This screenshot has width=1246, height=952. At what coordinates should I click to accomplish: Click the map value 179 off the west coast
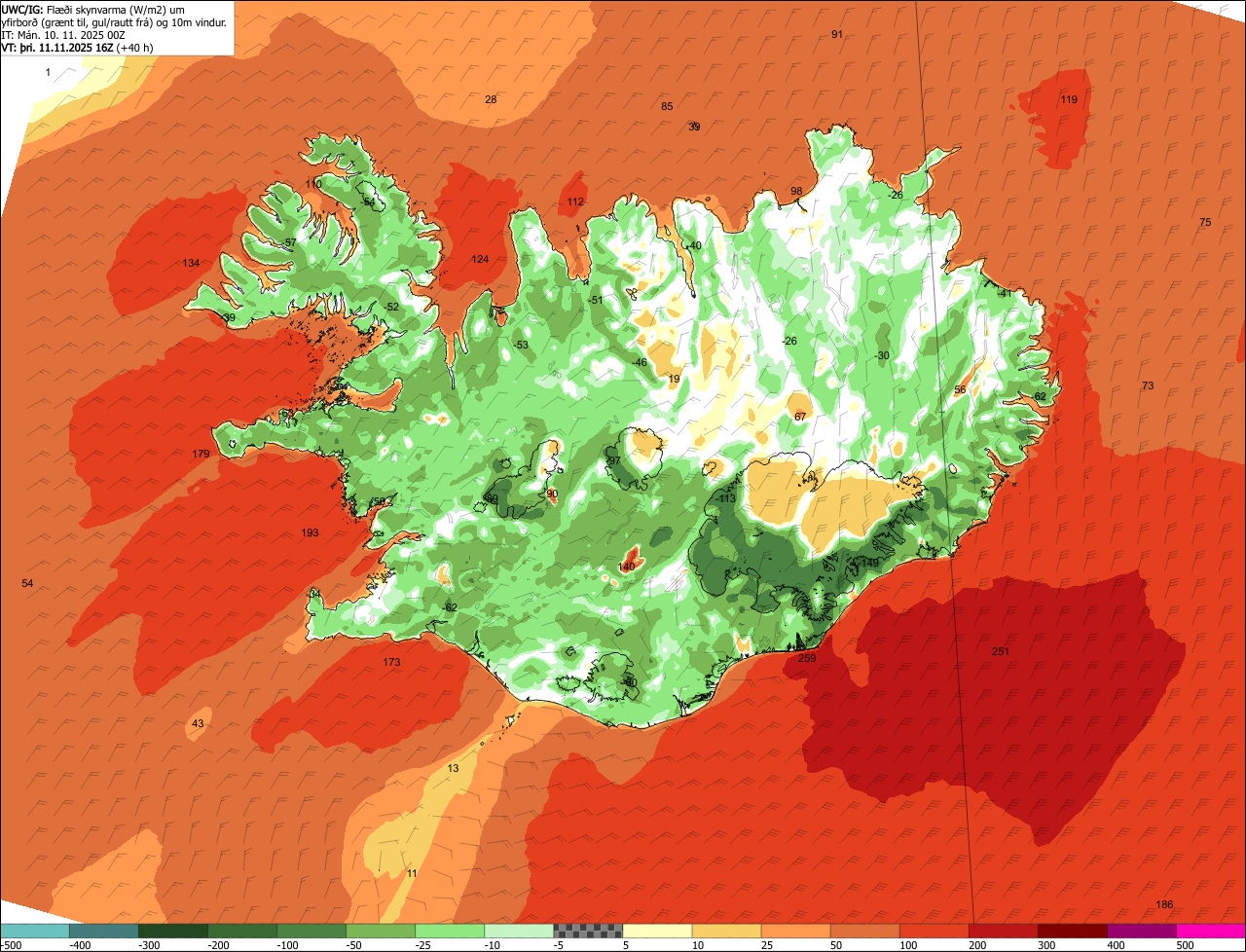coord(202,455)
